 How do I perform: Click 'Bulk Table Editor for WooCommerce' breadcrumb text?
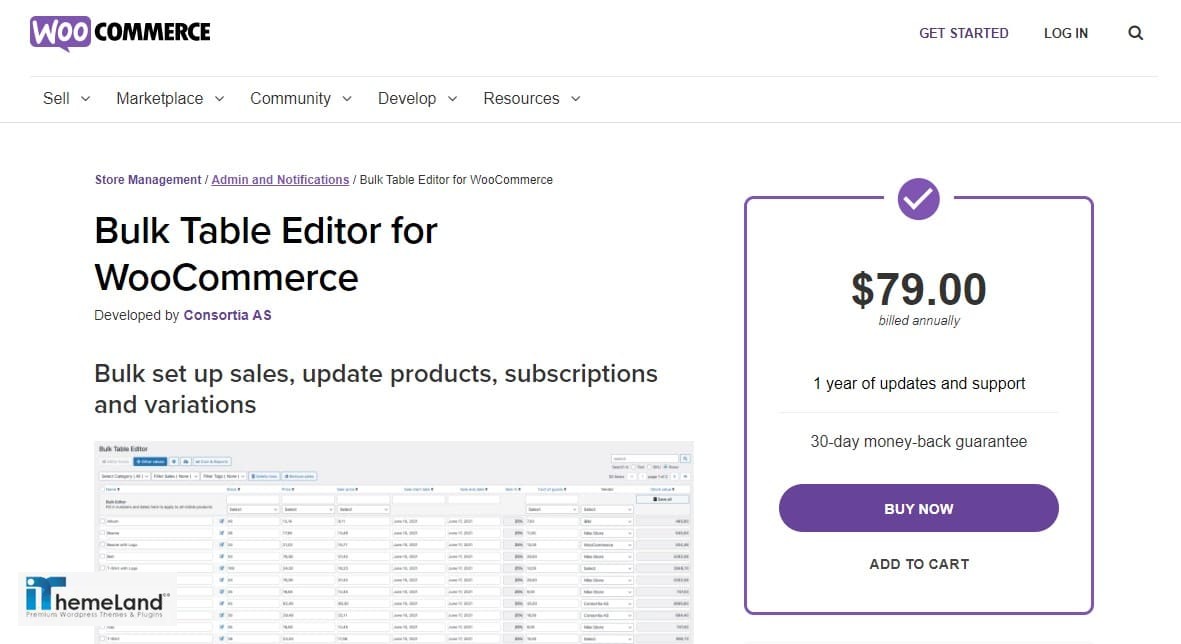tap(456, 180)
